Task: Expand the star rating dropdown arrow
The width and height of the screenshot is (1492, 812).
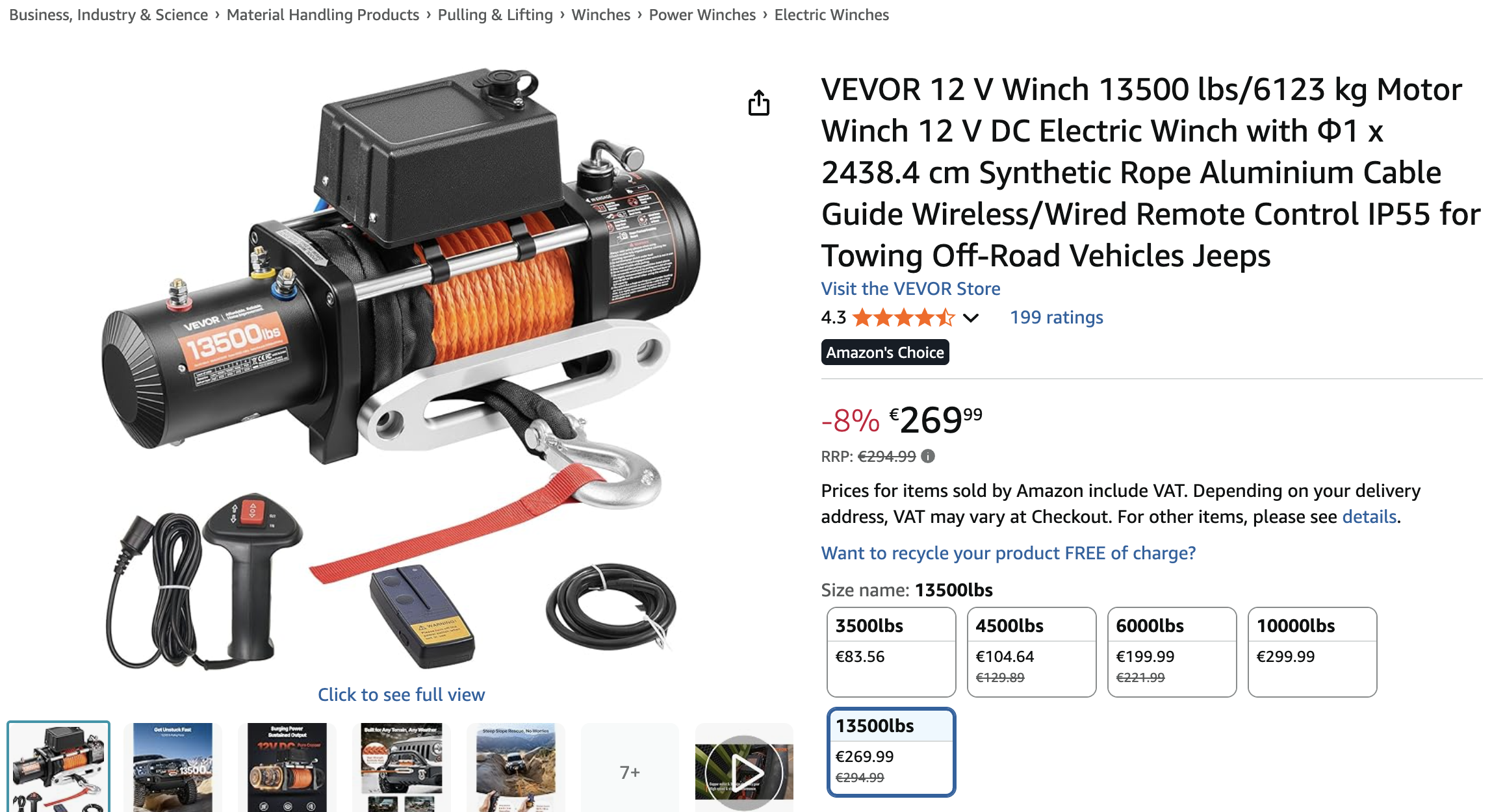Action: coord(971,318)
